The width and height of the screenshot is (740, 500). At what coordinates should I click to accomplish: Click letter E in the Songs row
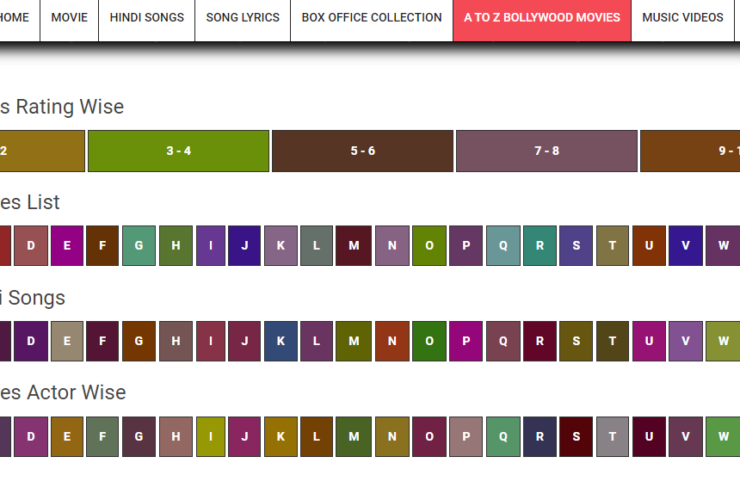coord(67,341)
